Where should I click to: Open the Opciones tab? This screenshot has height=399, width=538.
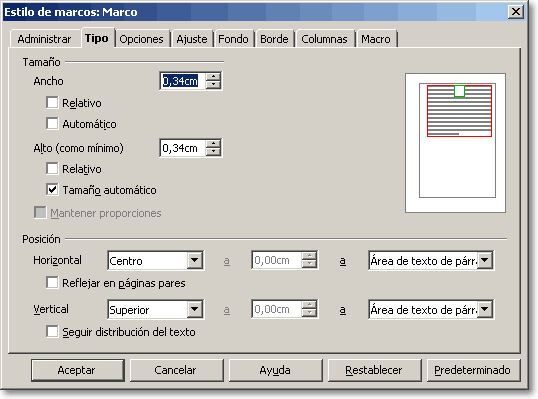pos(141,39)
